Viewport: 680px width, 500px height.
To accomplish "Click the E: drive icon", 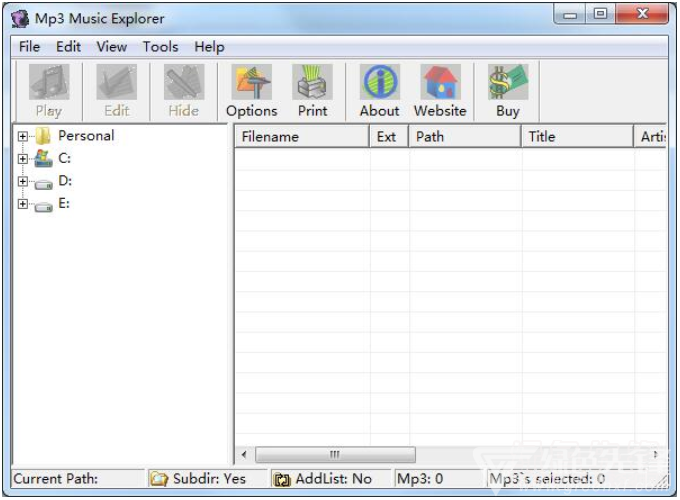I will (x=43, y=207).
